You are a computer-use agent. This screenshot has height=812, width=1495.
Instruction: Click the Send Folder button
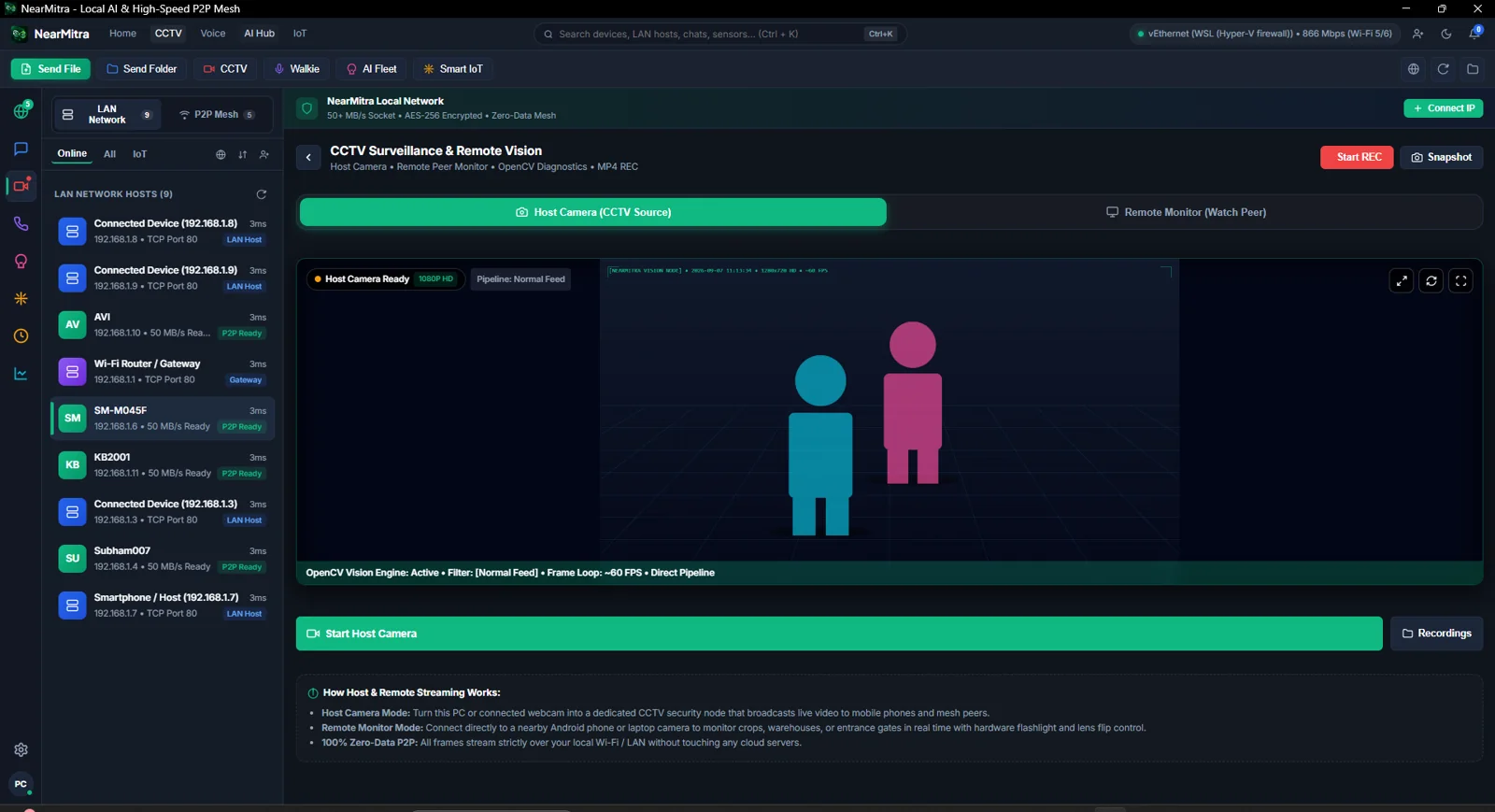click(141, 69)
